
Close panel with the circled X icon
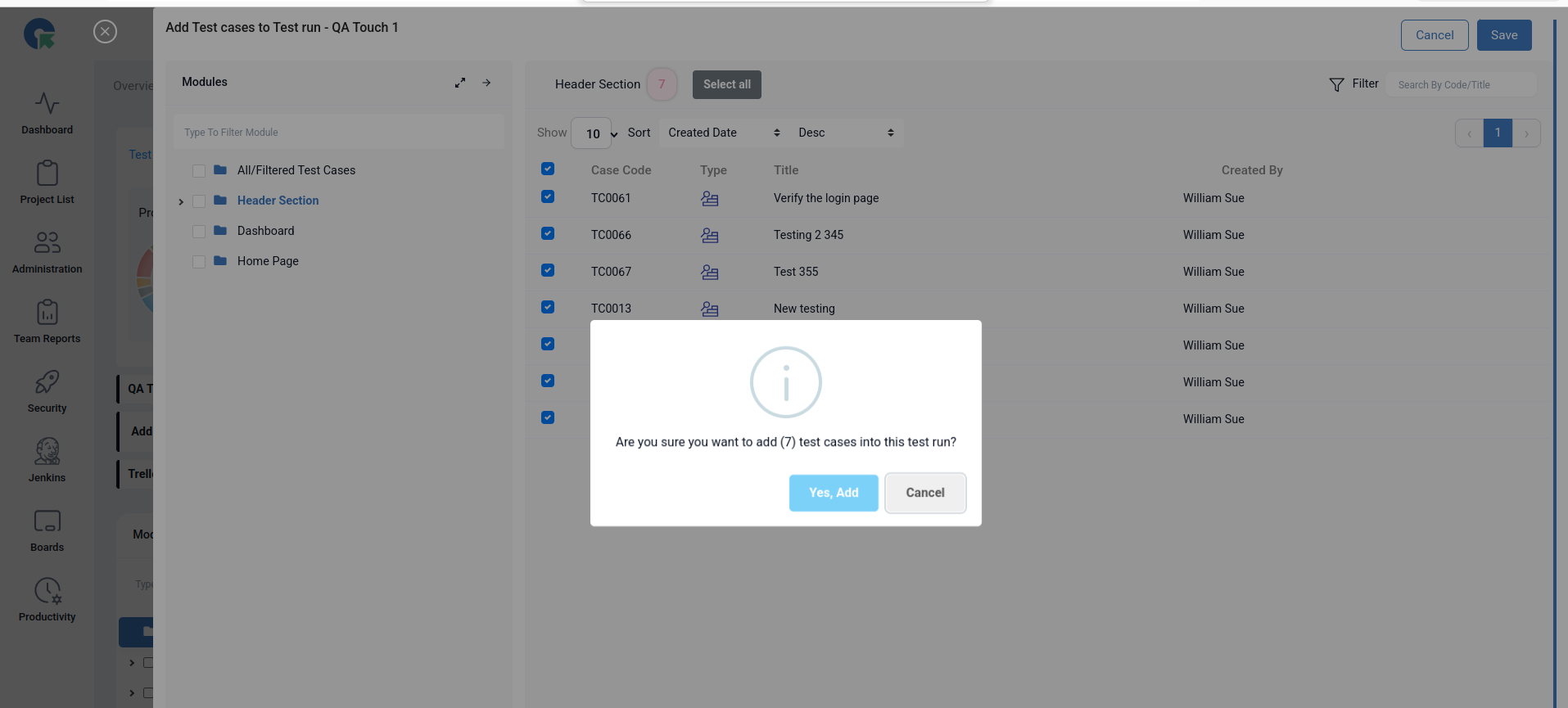[105, 32]
